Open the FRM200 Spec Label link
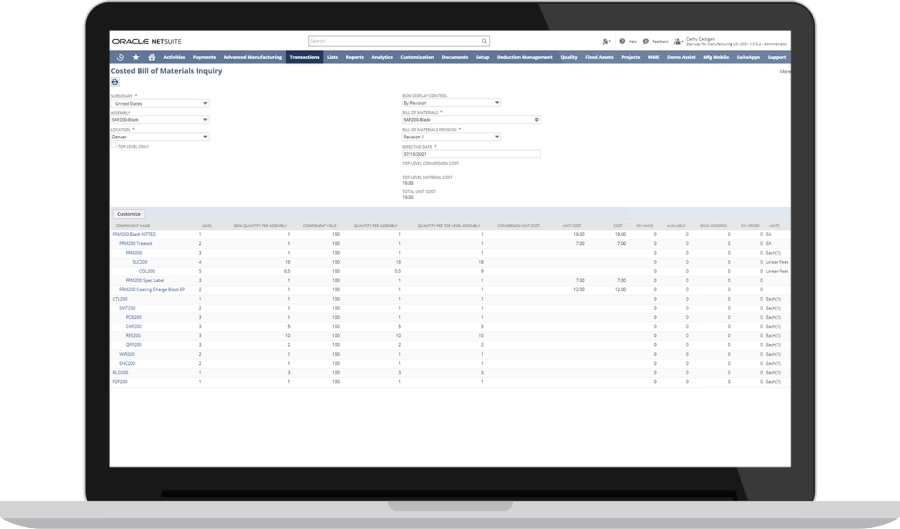Screen dimensions: 900x529 coord(145,281)
